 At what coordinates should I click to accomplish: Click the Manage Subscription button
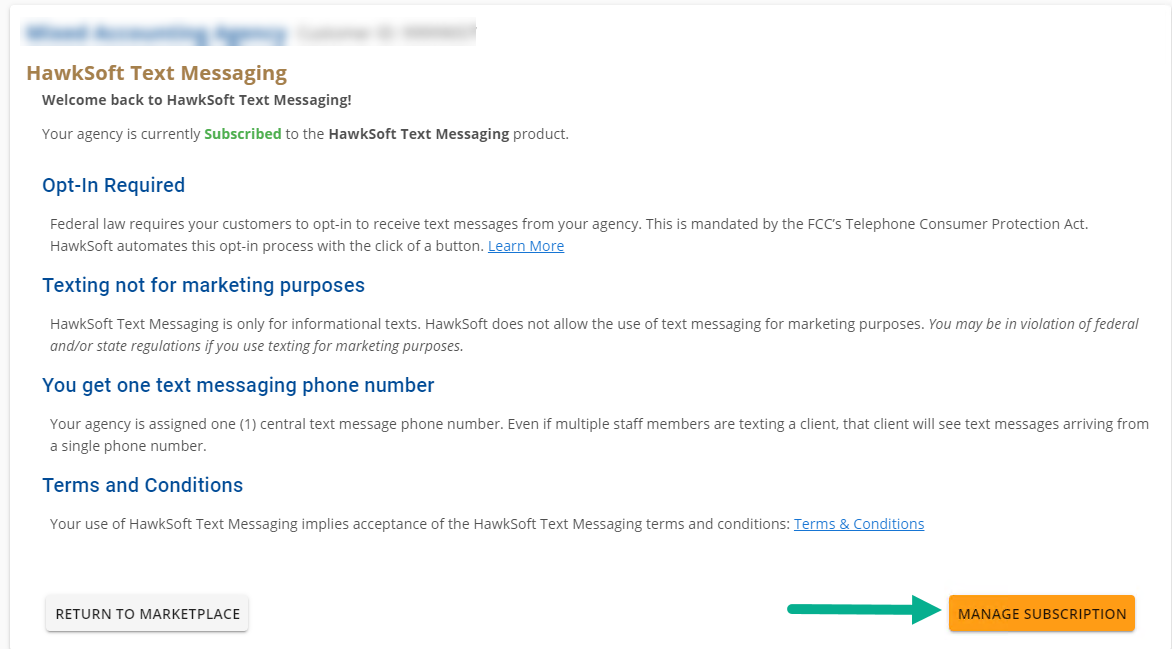(x=1041, y=613)
